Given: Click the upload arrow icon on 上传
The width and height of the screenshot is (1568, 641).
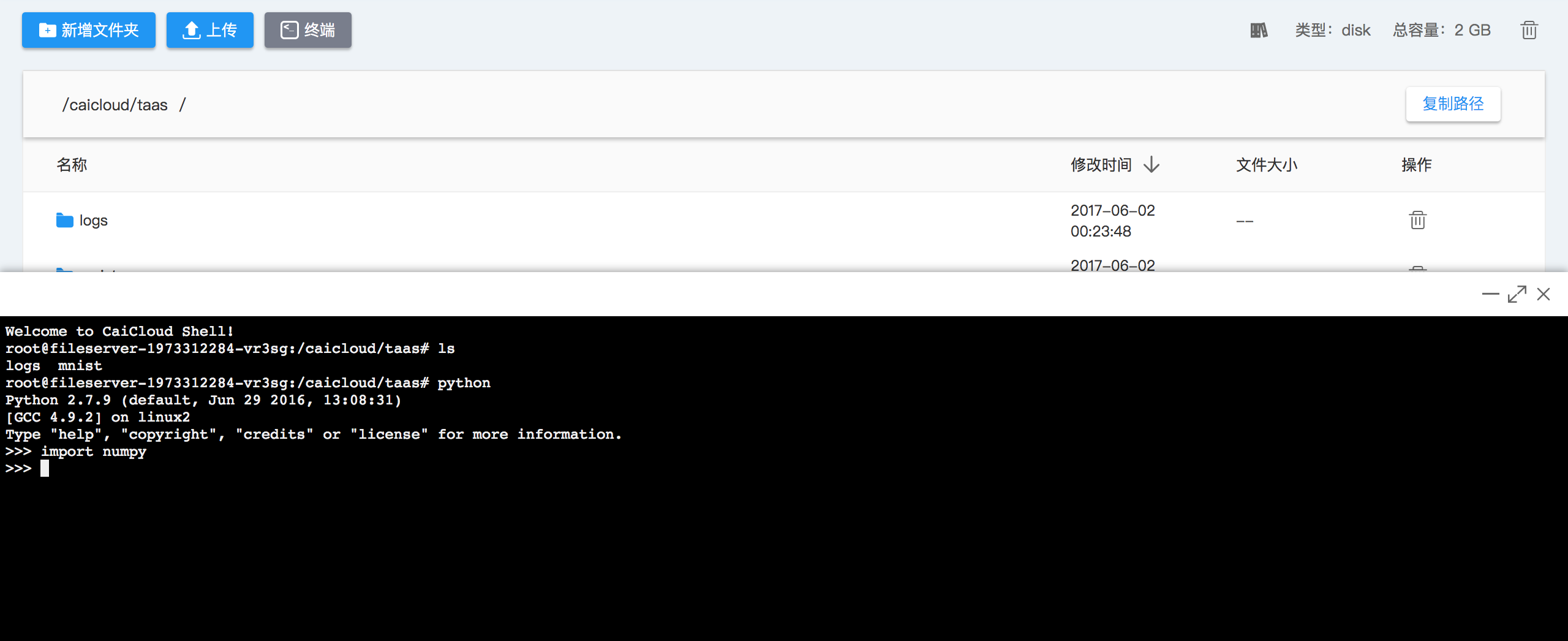Looking at the screenshot, I should point(192,30).
